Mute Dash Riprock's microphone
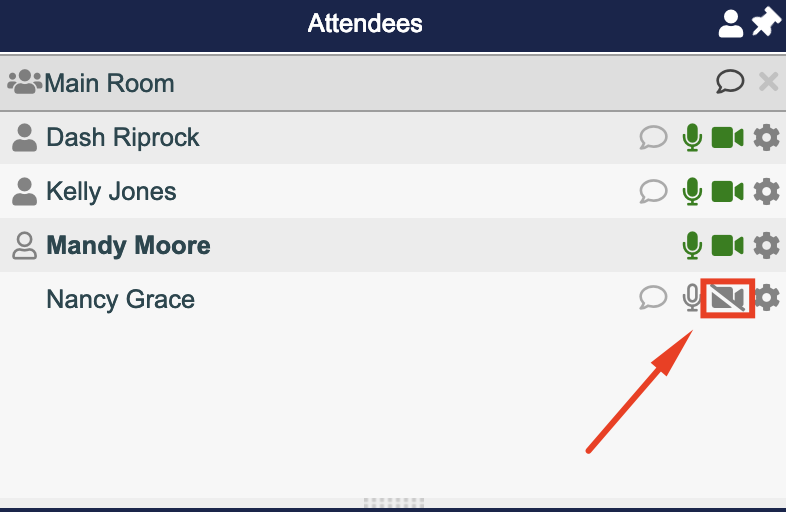 (691, 137)
